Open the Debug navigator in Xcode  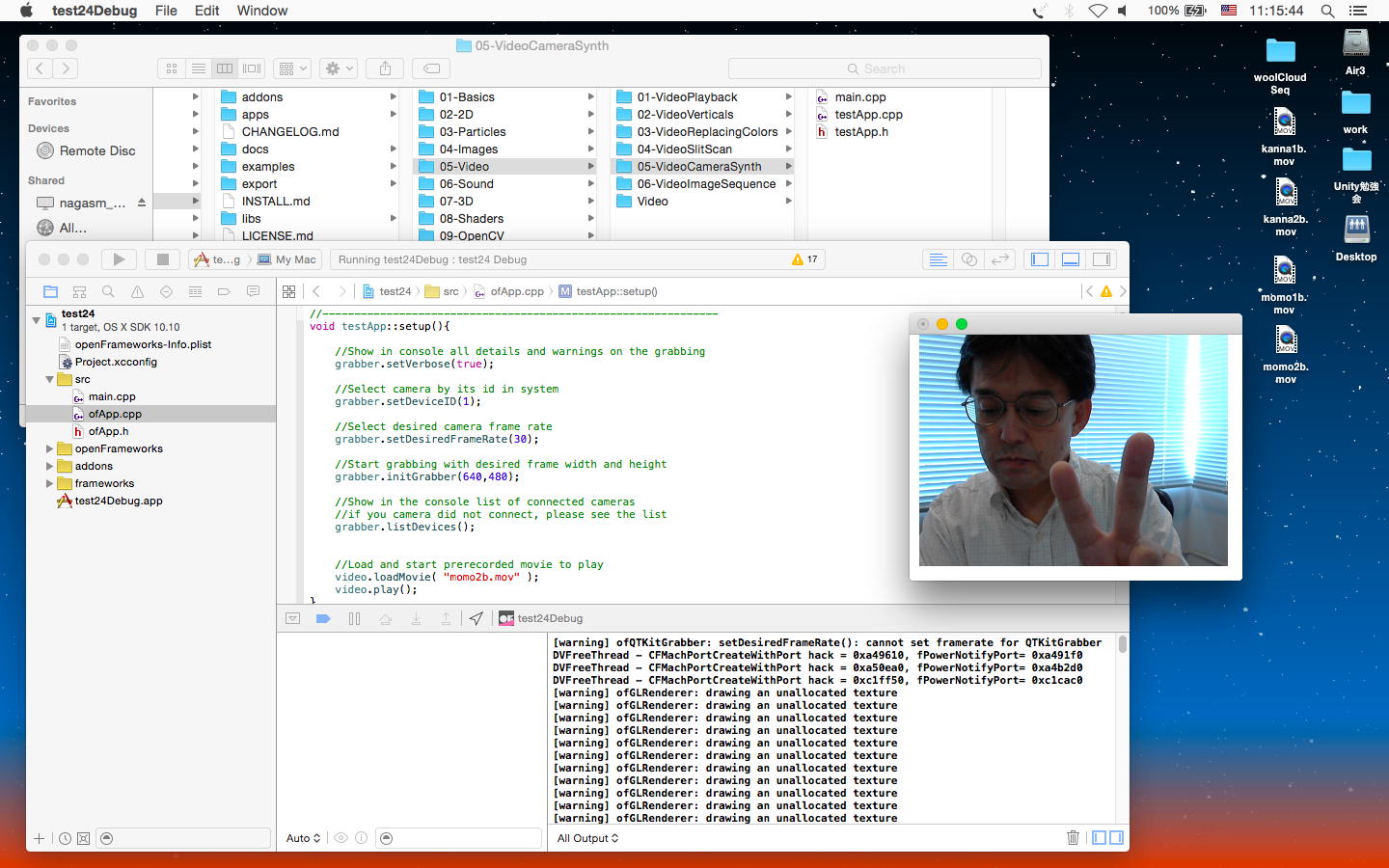(195, 291)
